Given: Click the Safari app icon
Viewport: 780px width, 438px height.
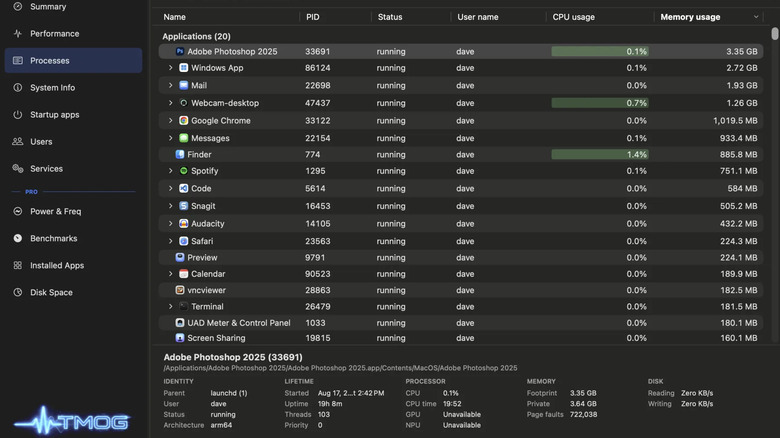Looking at the screenshot, I should tap(184, 241).
